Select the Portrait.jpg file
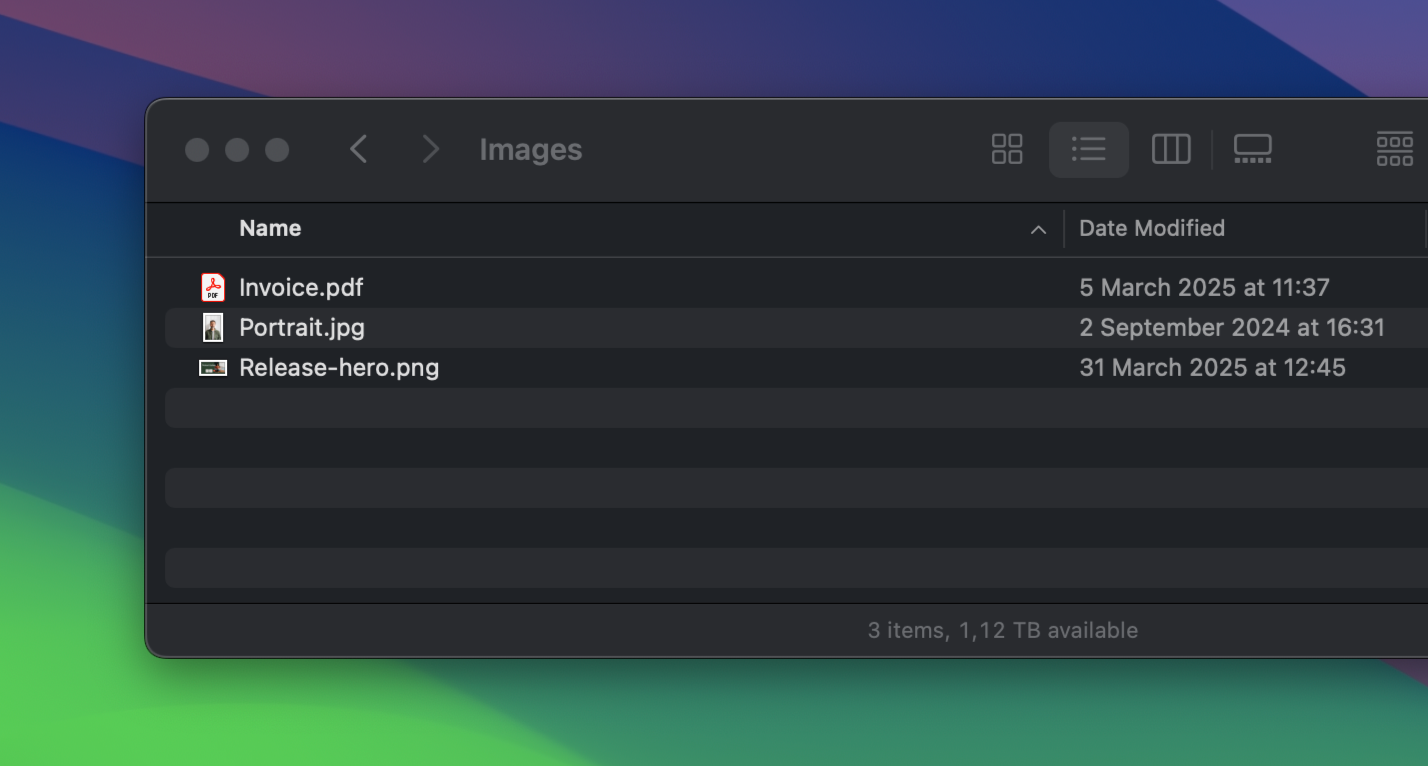Screen dimensions: 1428x766 pos(301,327)
